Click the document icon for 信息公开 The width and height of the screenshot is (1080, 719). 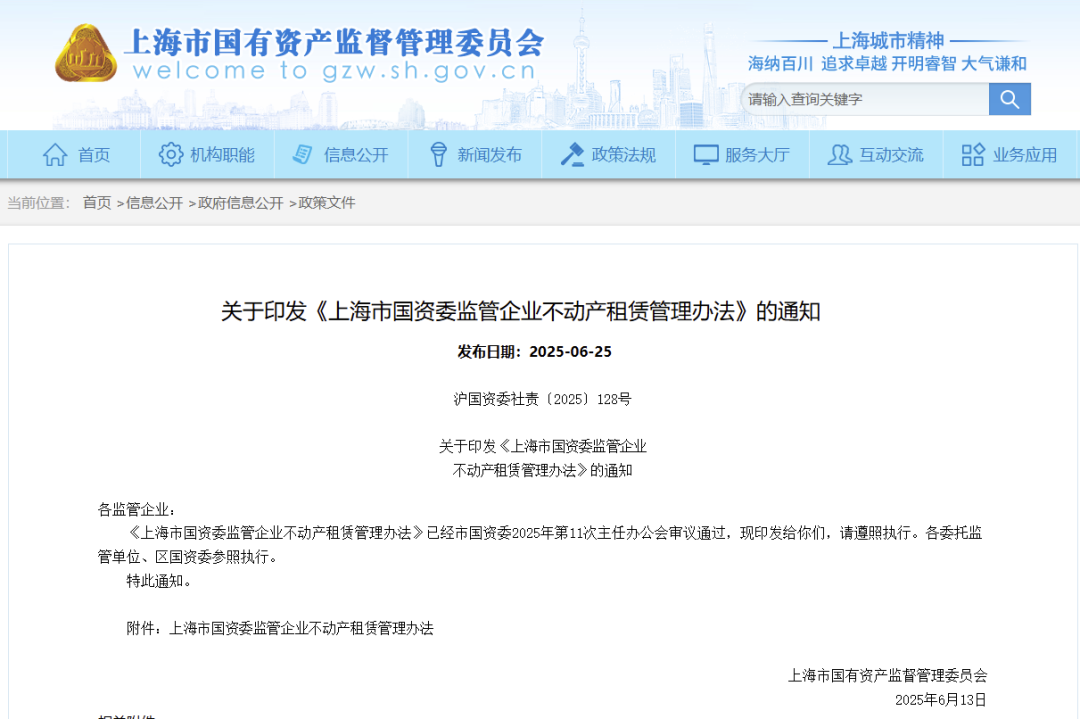[x=302, y=155]
